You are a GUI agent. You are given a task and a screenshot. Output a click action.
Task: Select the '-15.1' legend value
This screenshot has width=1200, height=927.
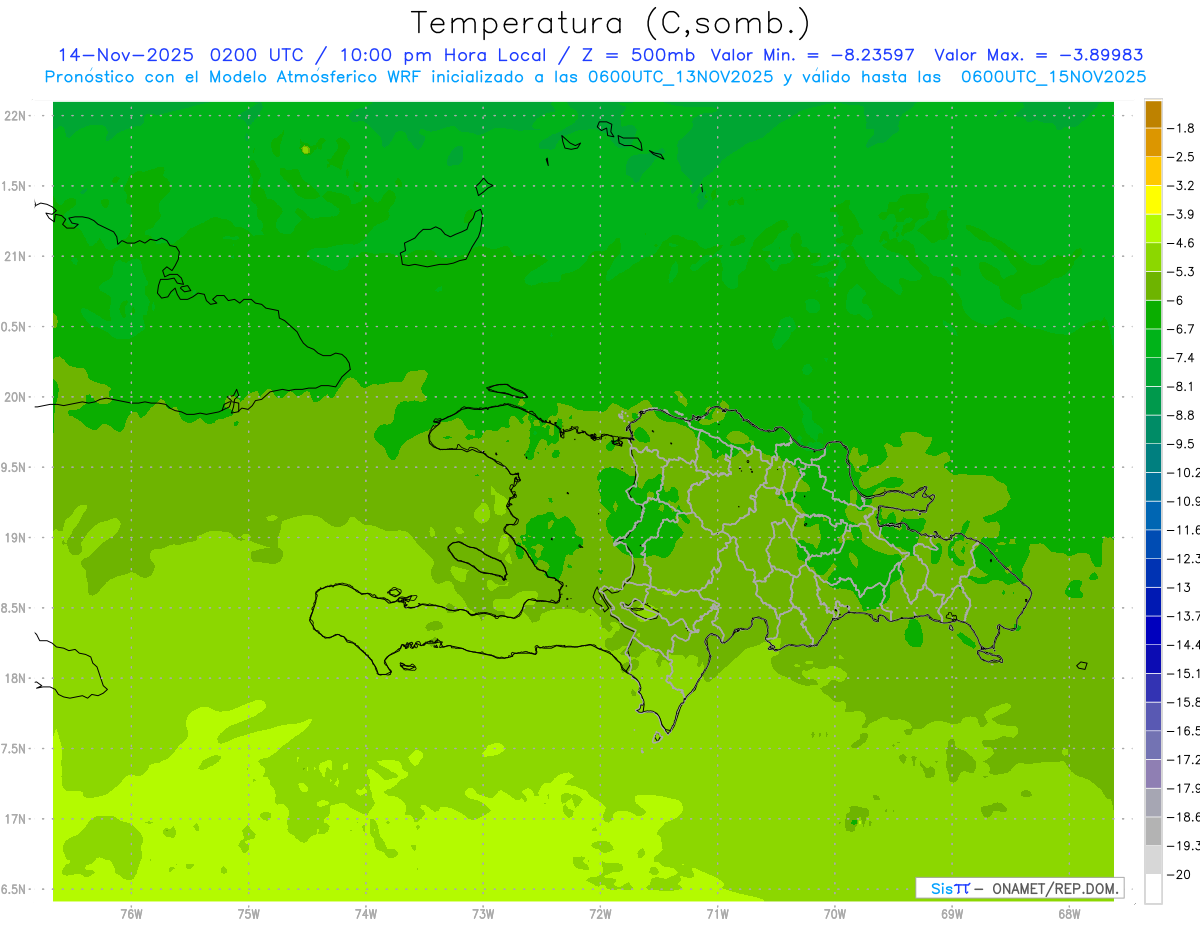point(1184,673)
